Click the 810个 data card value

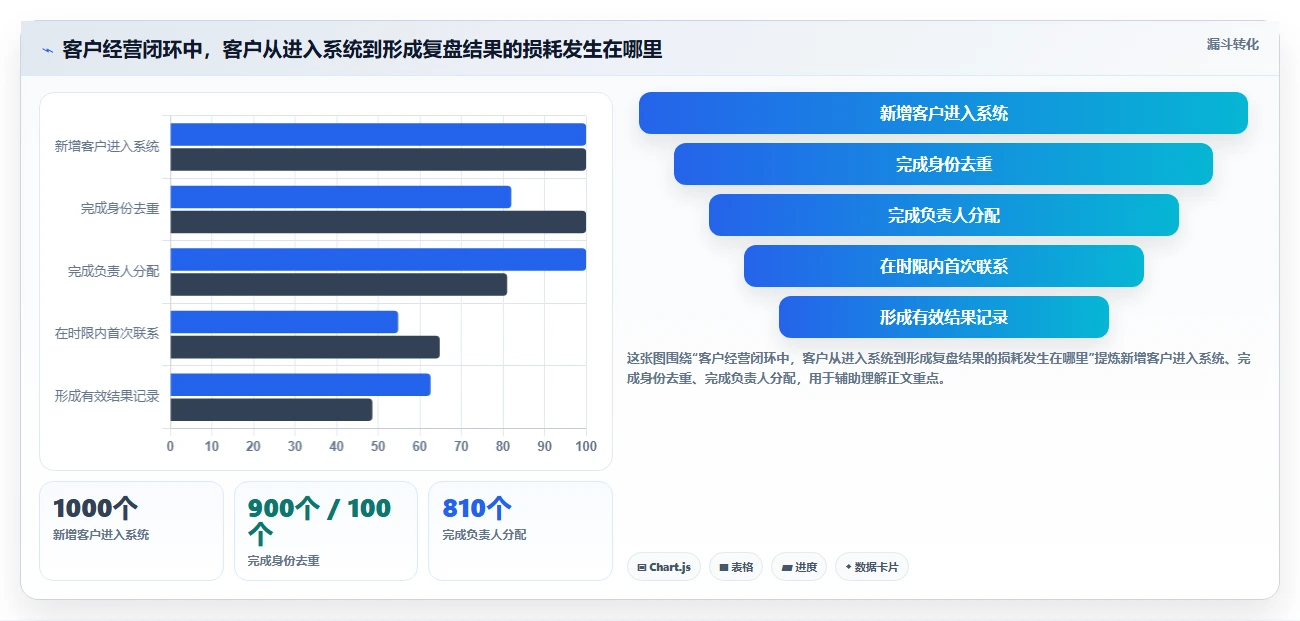[477, 508]
